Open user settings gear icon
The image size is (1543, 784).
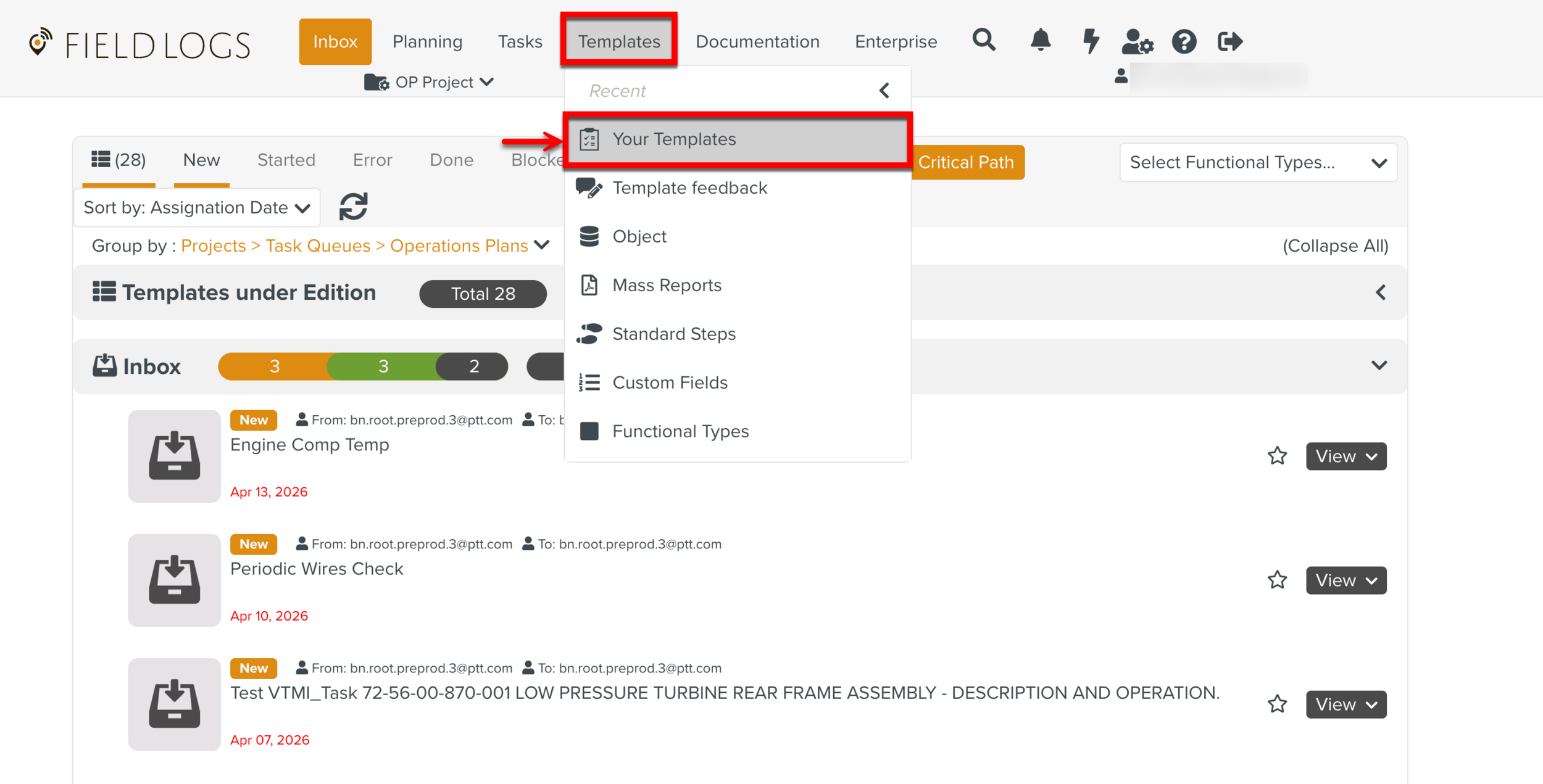point(1137,42)
